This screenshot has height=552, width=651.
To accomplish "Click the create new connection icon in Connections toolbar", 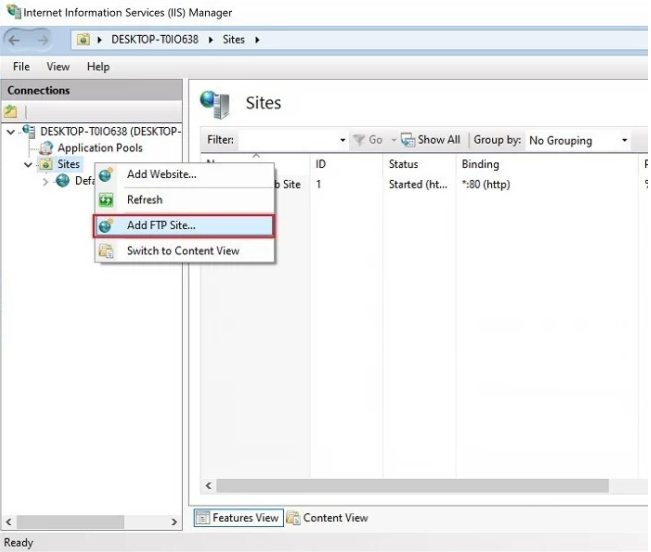I will 10,111.
